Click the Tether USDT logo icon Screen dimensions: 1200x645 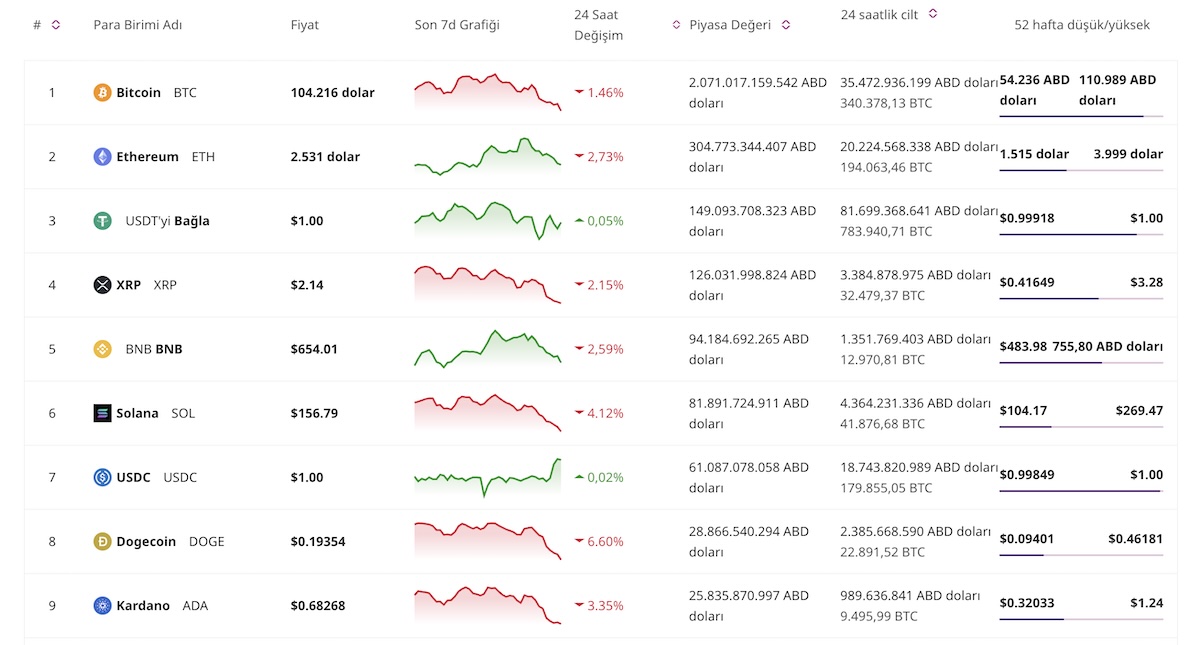click(102, 221)
